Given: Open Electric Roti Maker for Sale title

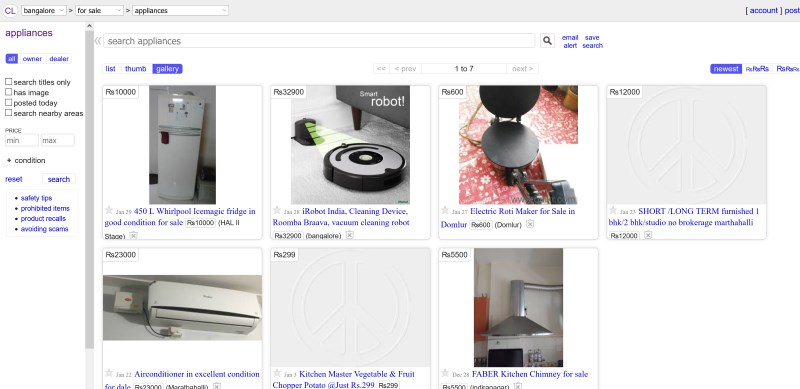Looking at the screenshot, I should (x=508, y=217).
